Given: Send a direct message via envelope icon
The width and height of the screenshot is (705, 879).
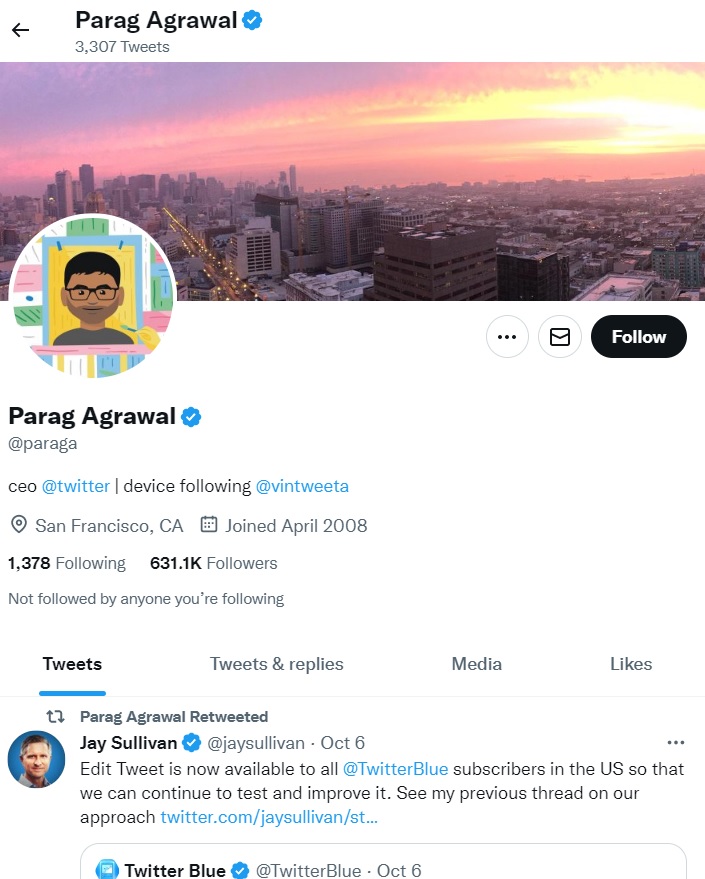Looking at the screenshot, I should 560,336.
